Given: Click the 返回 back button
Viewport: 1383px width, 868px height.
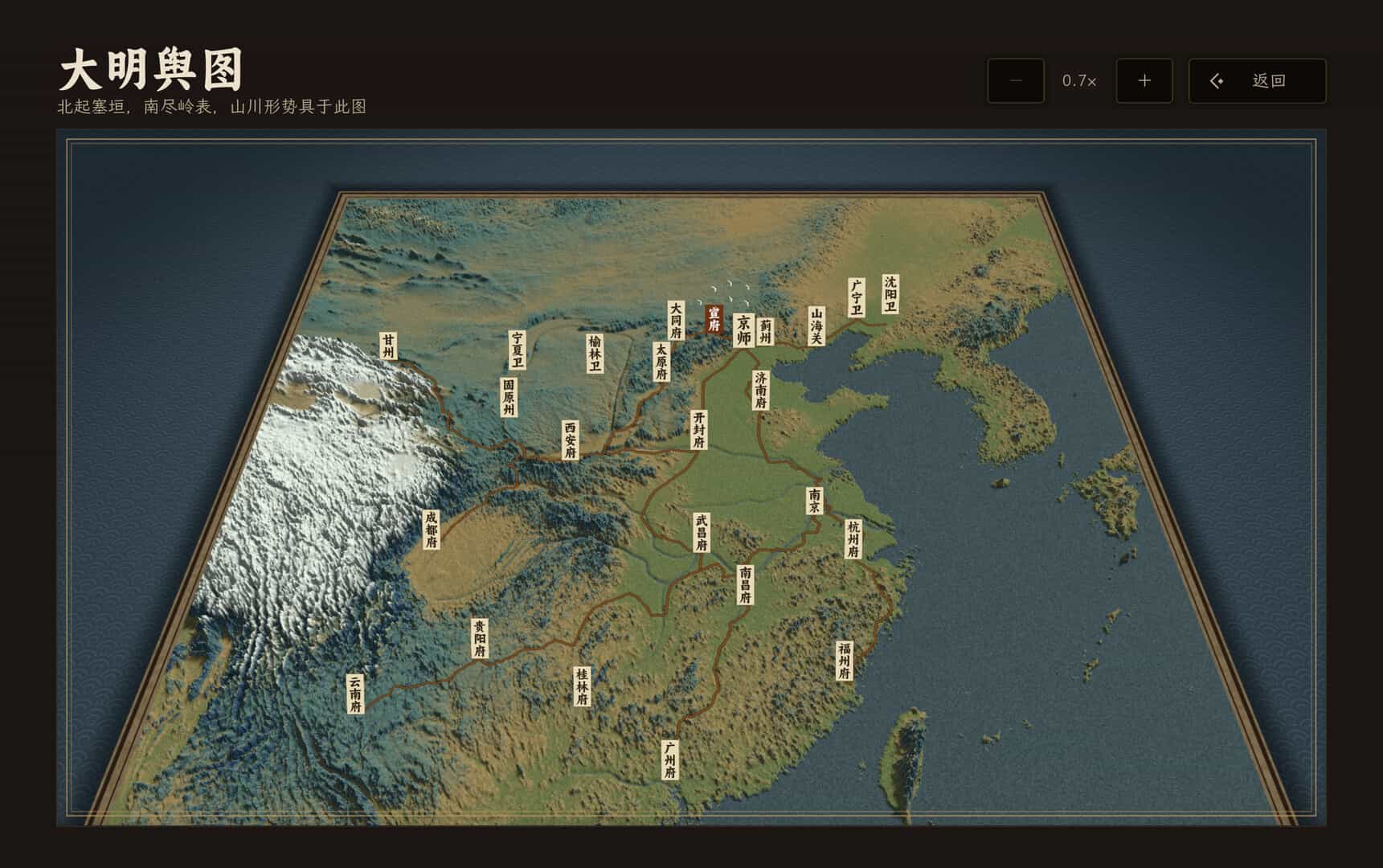Looking at the screenshot, I should click(x=1258, y=80).
